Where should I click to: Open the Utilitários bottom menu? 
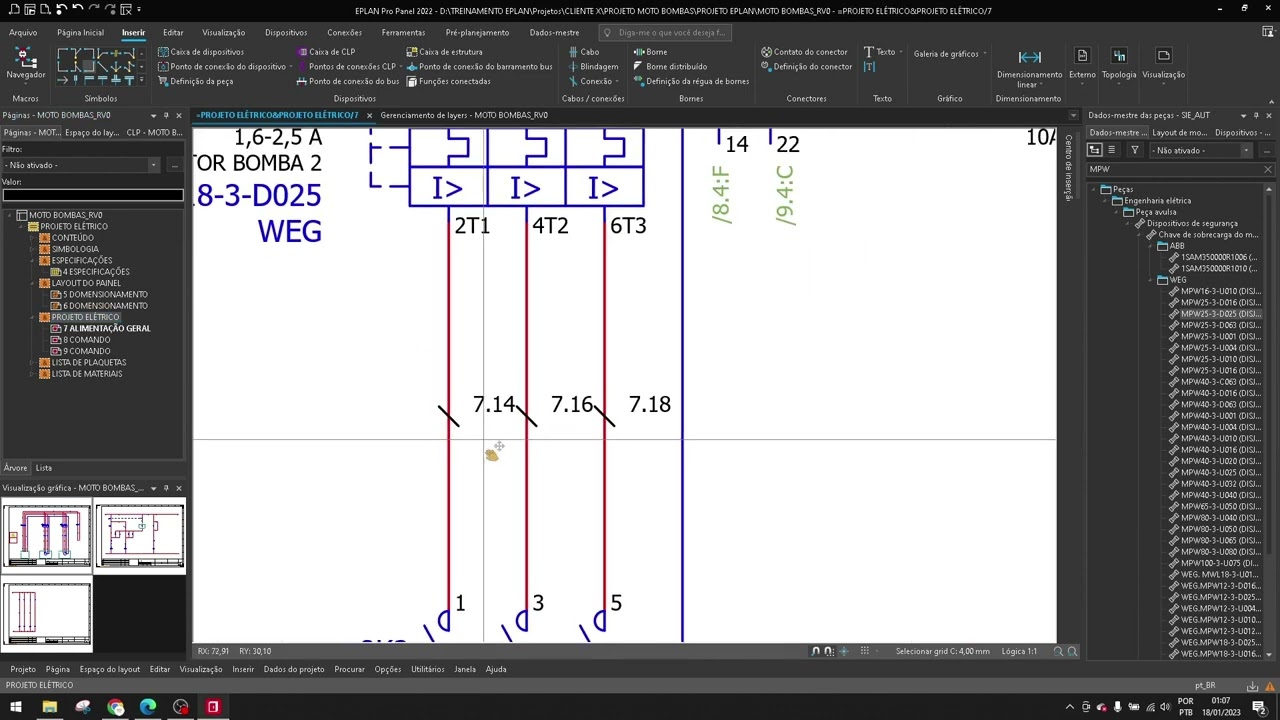pyautogui.click(x=427, y=669)
